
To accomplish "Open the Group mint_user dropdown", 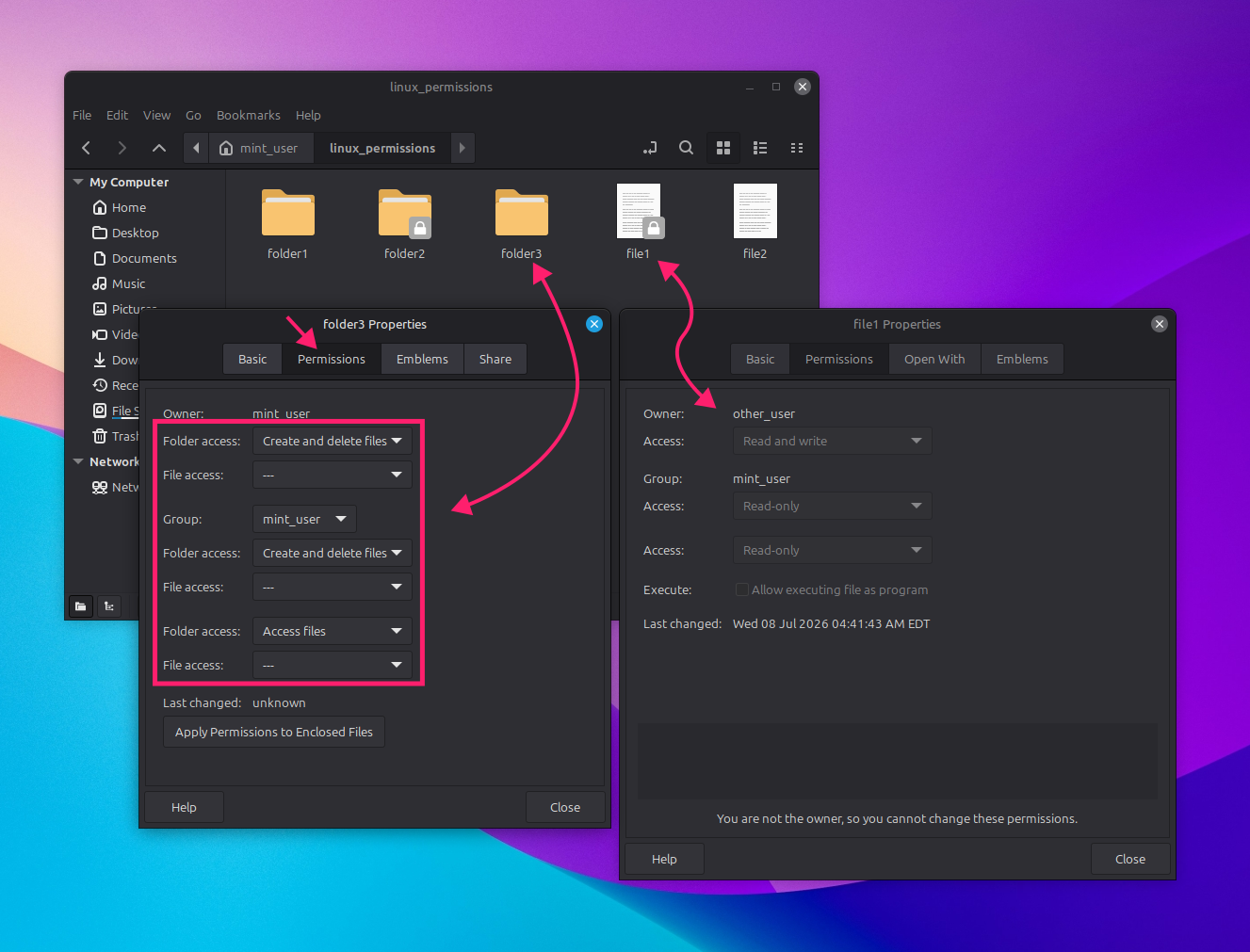I will pos(304,519).
